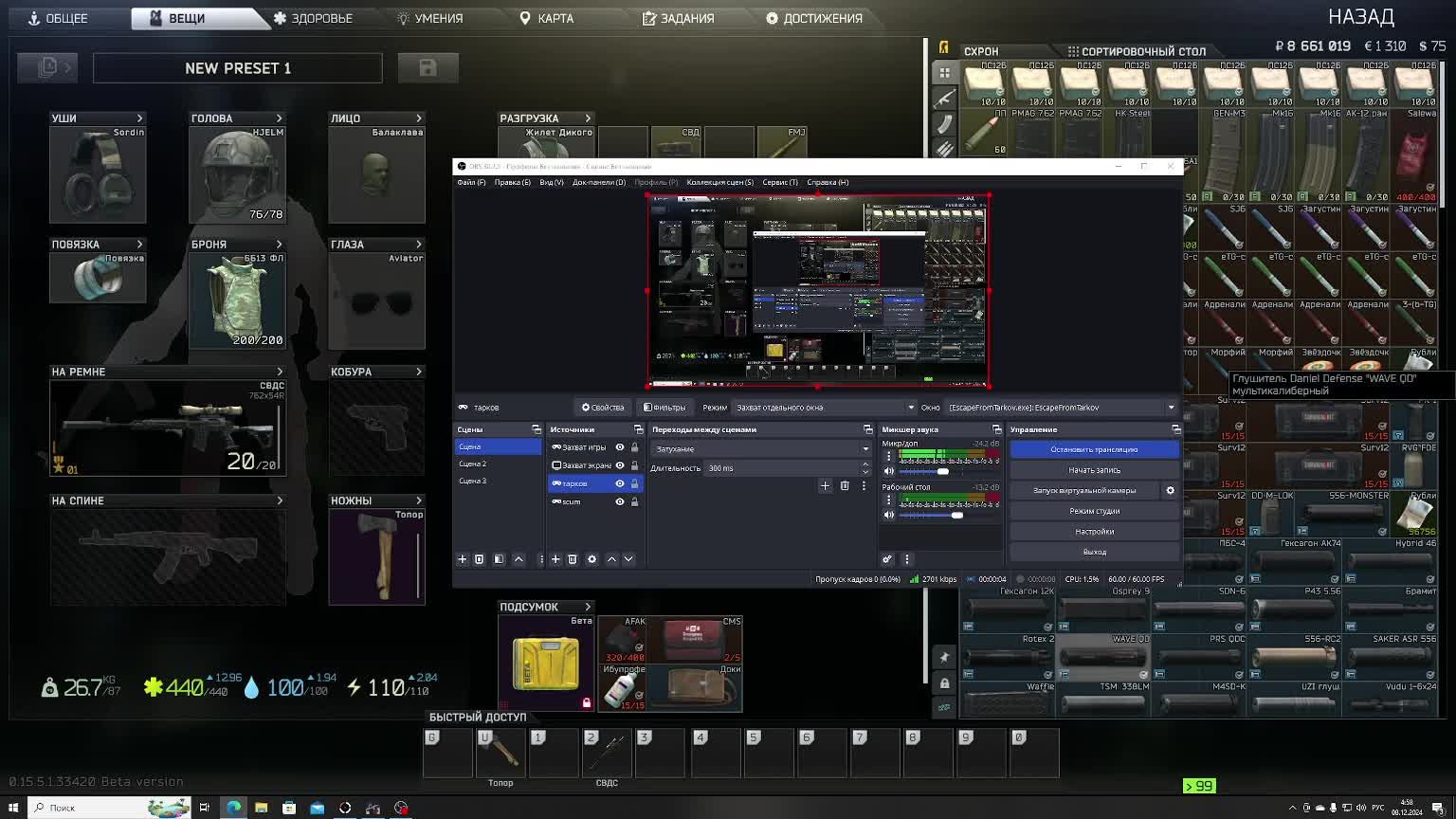Select the weapons filter icon in stash sidebar
This screenshot has height=819, width=1456.
[944, 99]
